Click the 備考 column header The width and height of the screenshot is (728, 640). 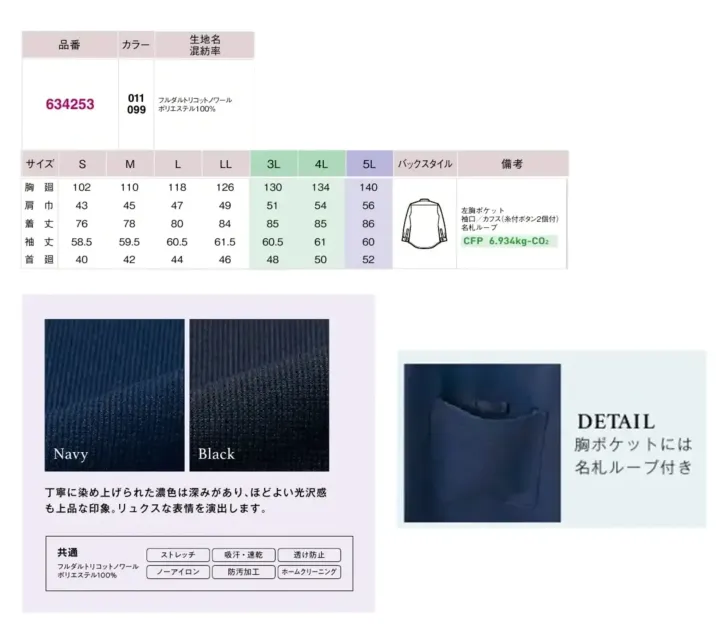point(511,164)
